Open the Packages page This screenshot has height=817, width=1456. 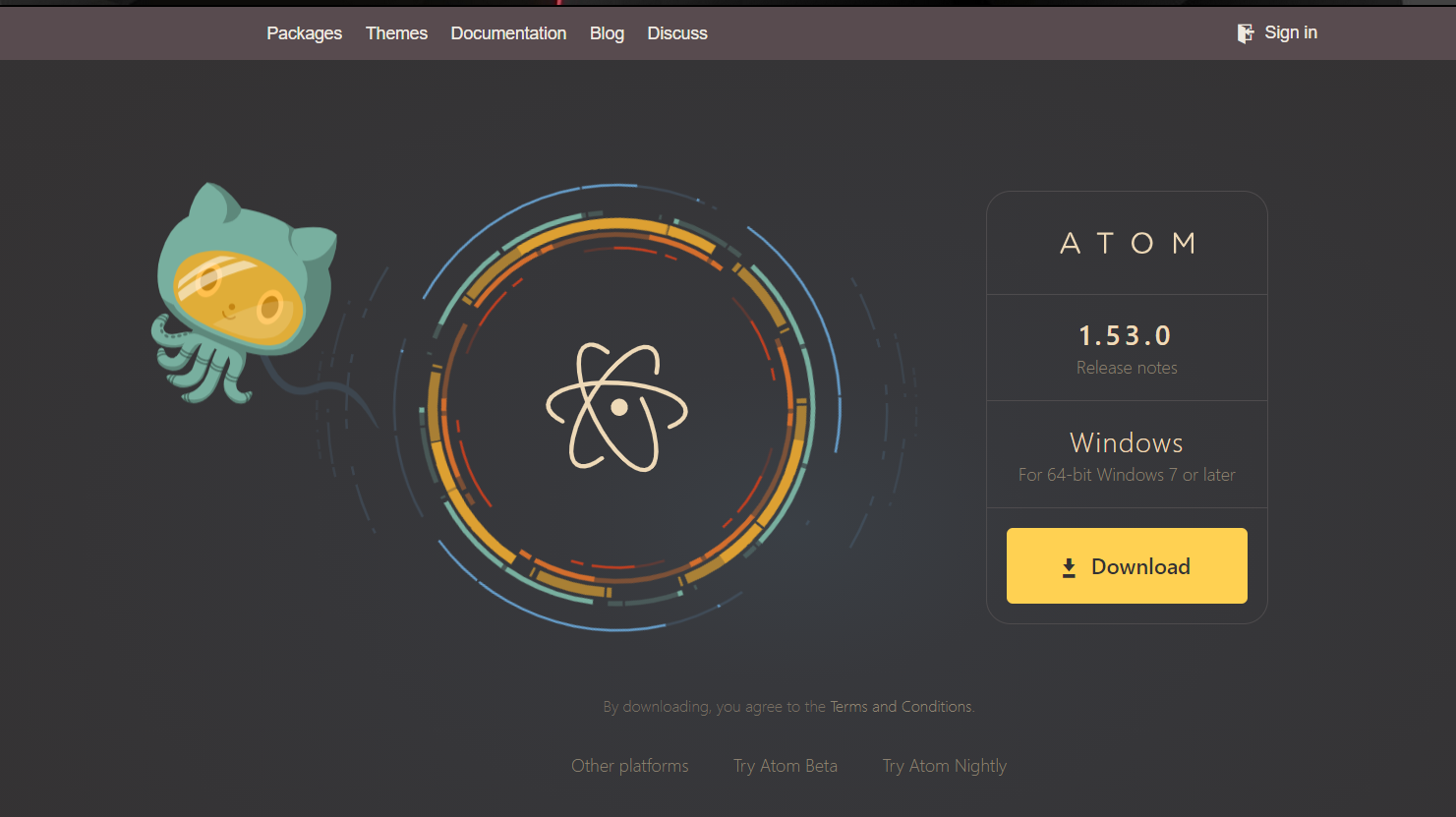(304, 33)
